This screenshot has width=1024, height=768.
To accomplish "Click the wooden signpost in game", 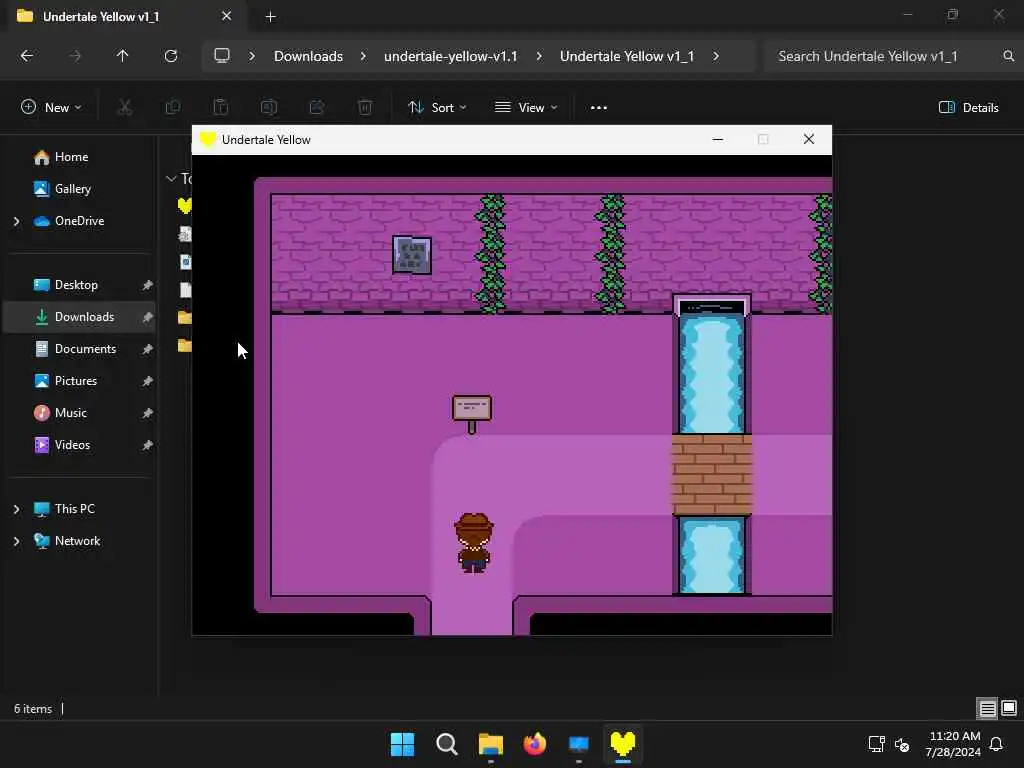I will click(472, 415).
